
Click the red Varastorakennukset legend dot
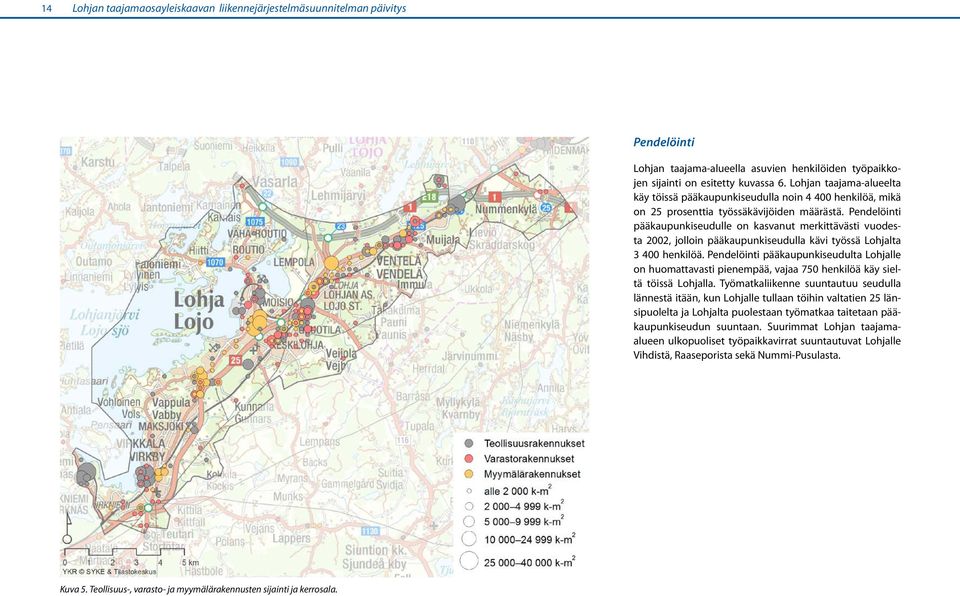coord(469,459)
